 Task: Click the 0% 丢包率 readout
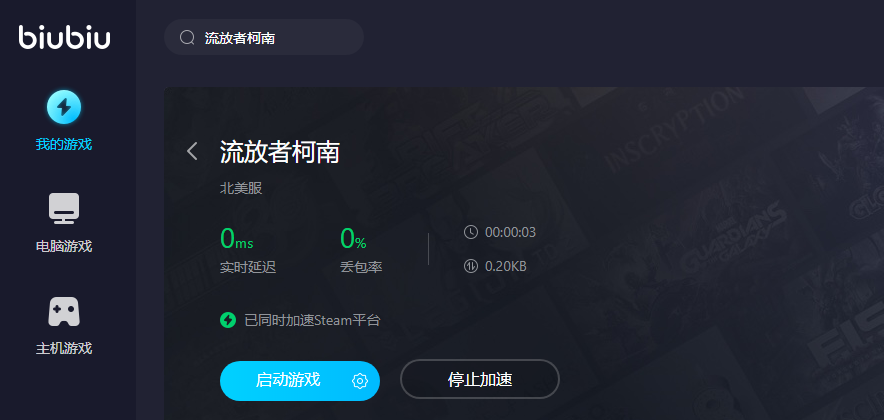coord(361,250)
